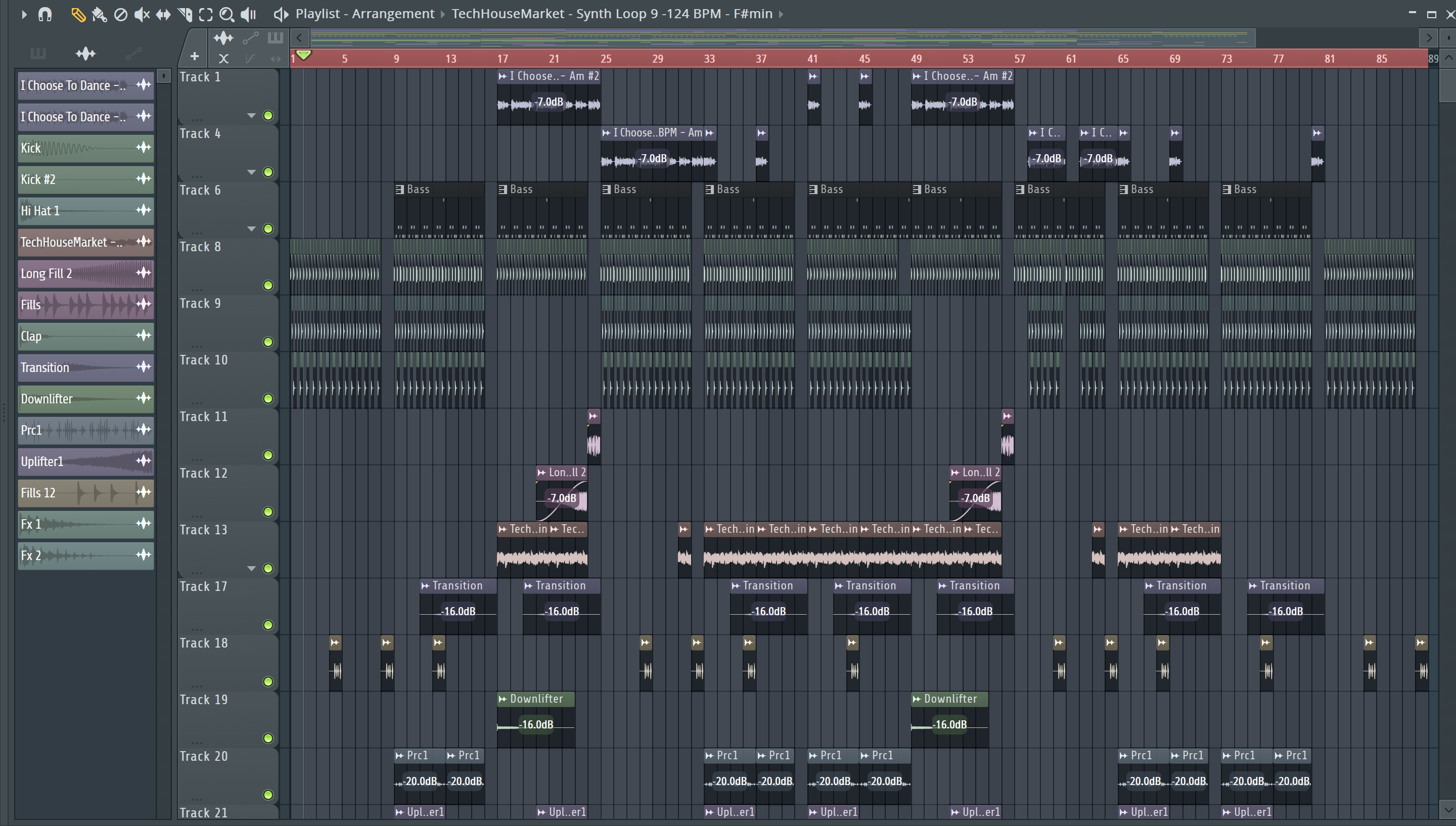This screenshot has width=1456, height=826.
Task: Expand Track 13 group arrow
Action: tap(251, 568)
